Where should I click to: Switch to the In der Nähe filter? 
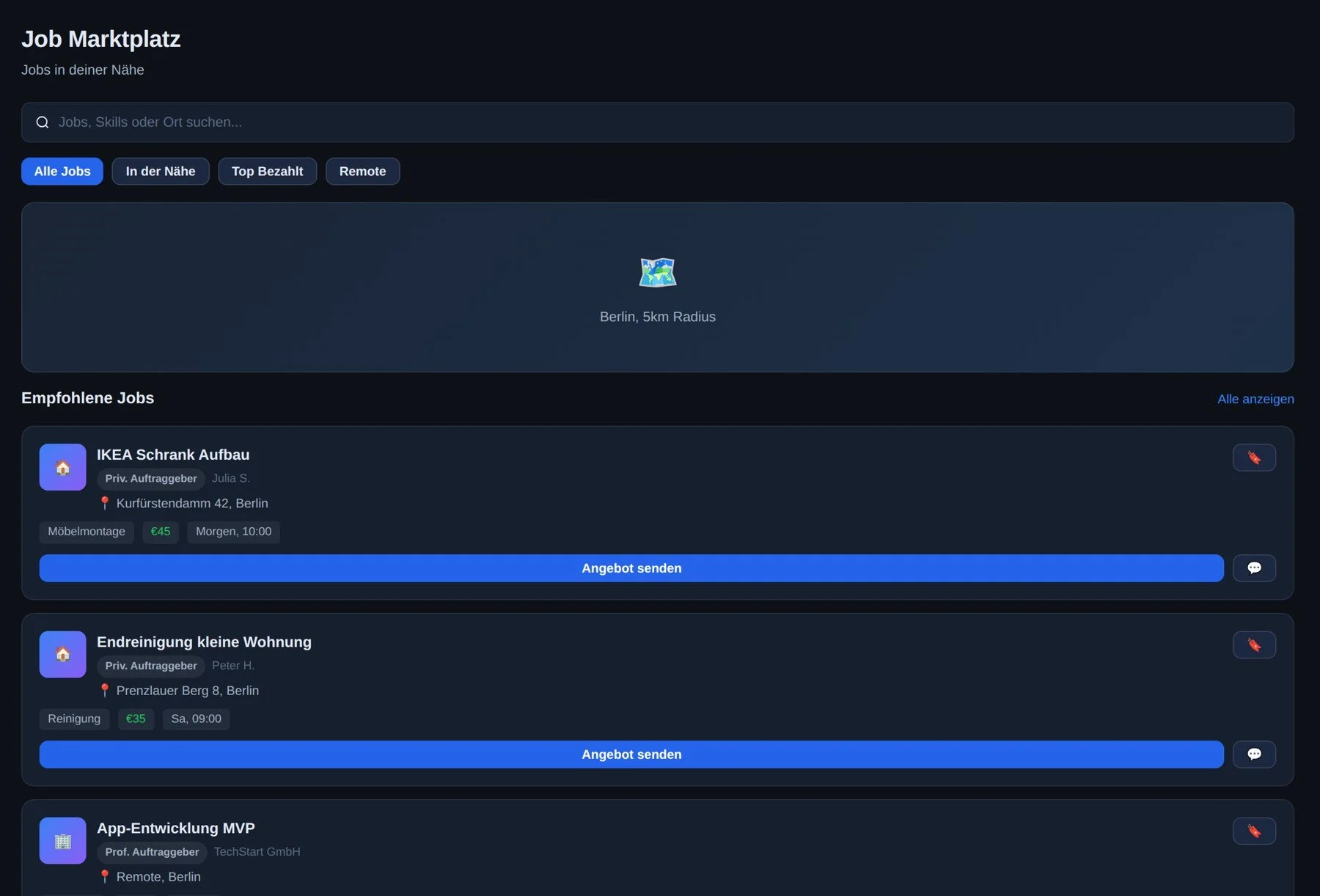pos(161,172)
